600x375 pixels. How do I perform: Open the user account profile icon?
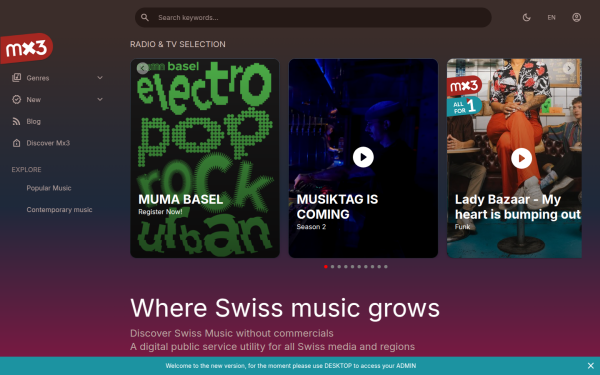577,18
